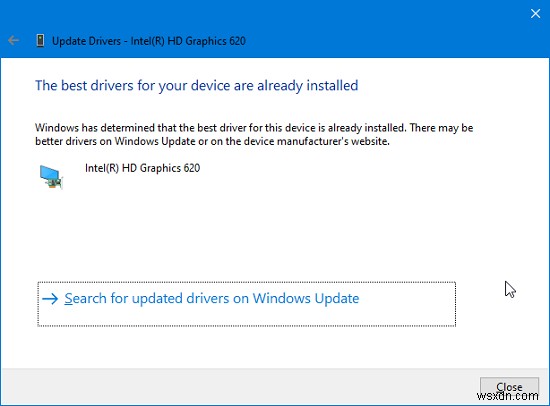The width and height of the screenshot is (550, 406).
Task: Click the paragraph starting 'Windows has determined that'
Action: 254,134
